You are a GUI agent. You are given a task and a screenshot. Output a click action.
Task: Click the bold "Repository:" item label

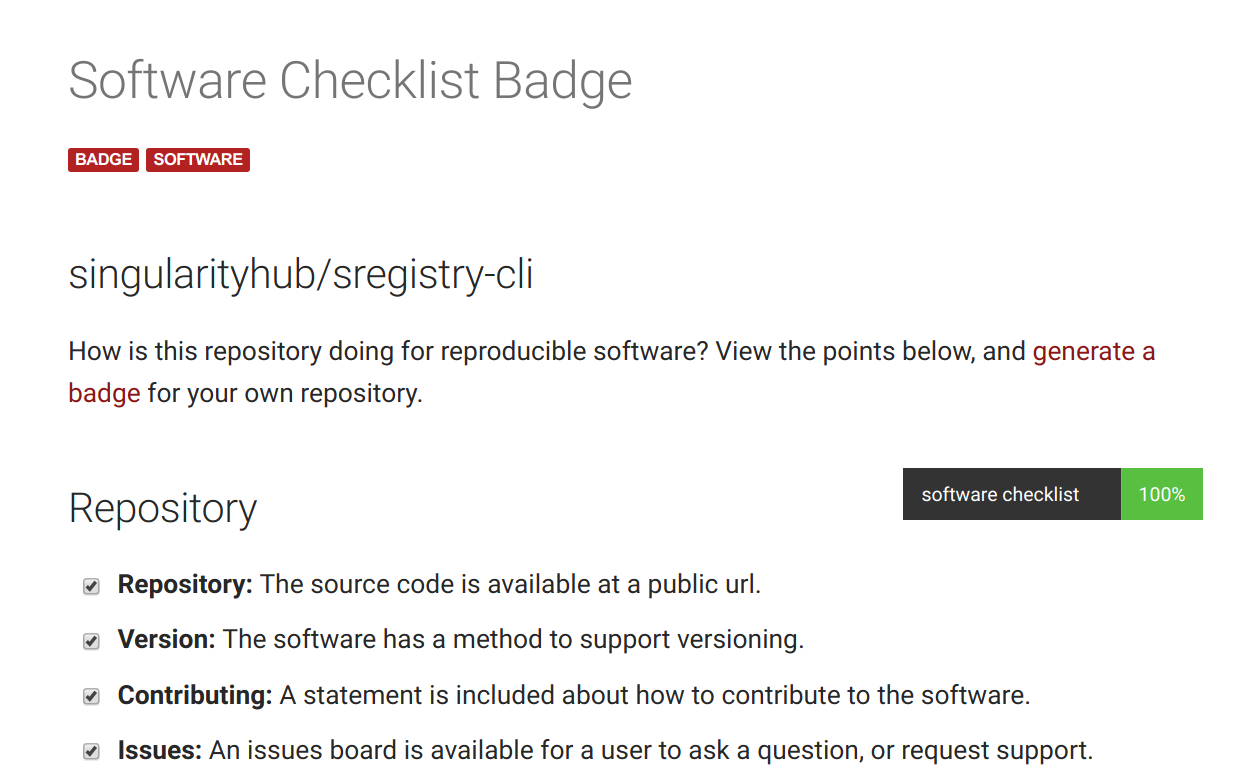(x=185, y=584)
